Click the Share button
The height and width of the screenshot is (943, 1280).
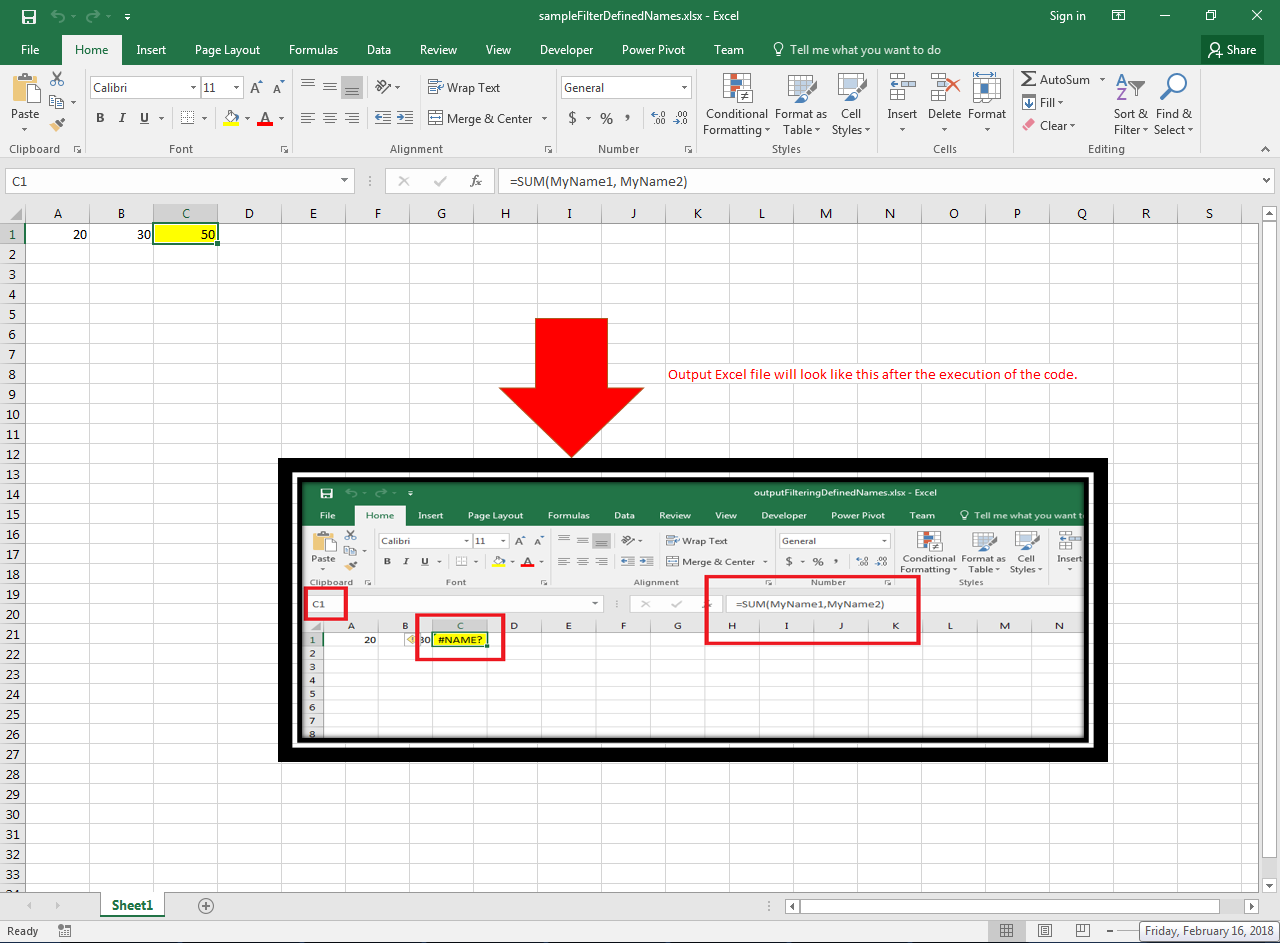point(1231,50)
